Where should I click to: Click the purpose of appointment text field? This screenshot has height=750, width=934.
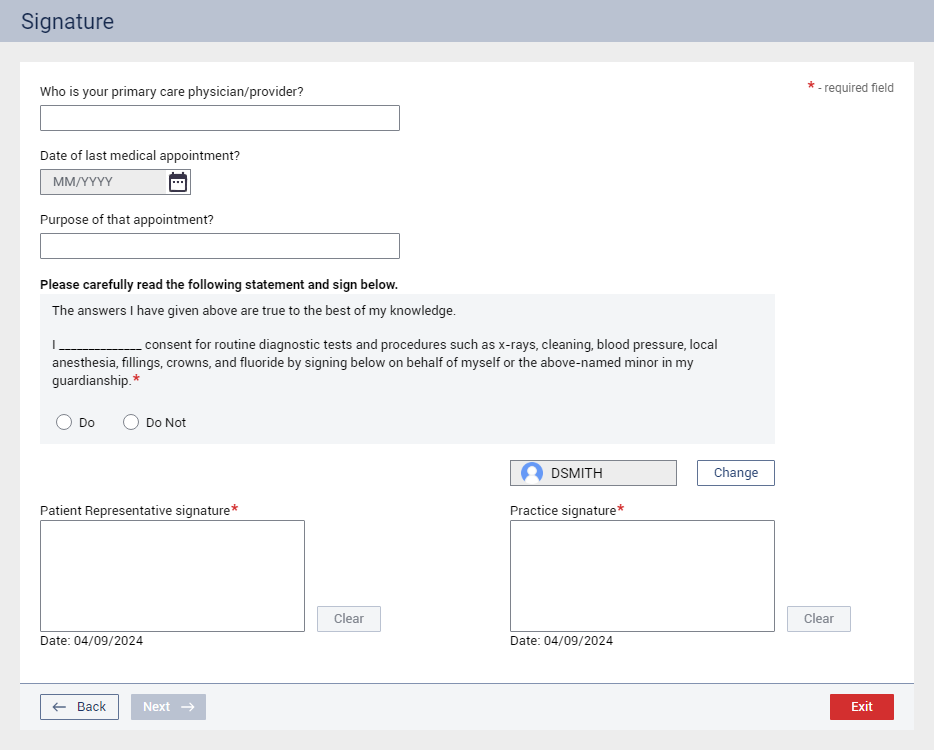[219, 246]
